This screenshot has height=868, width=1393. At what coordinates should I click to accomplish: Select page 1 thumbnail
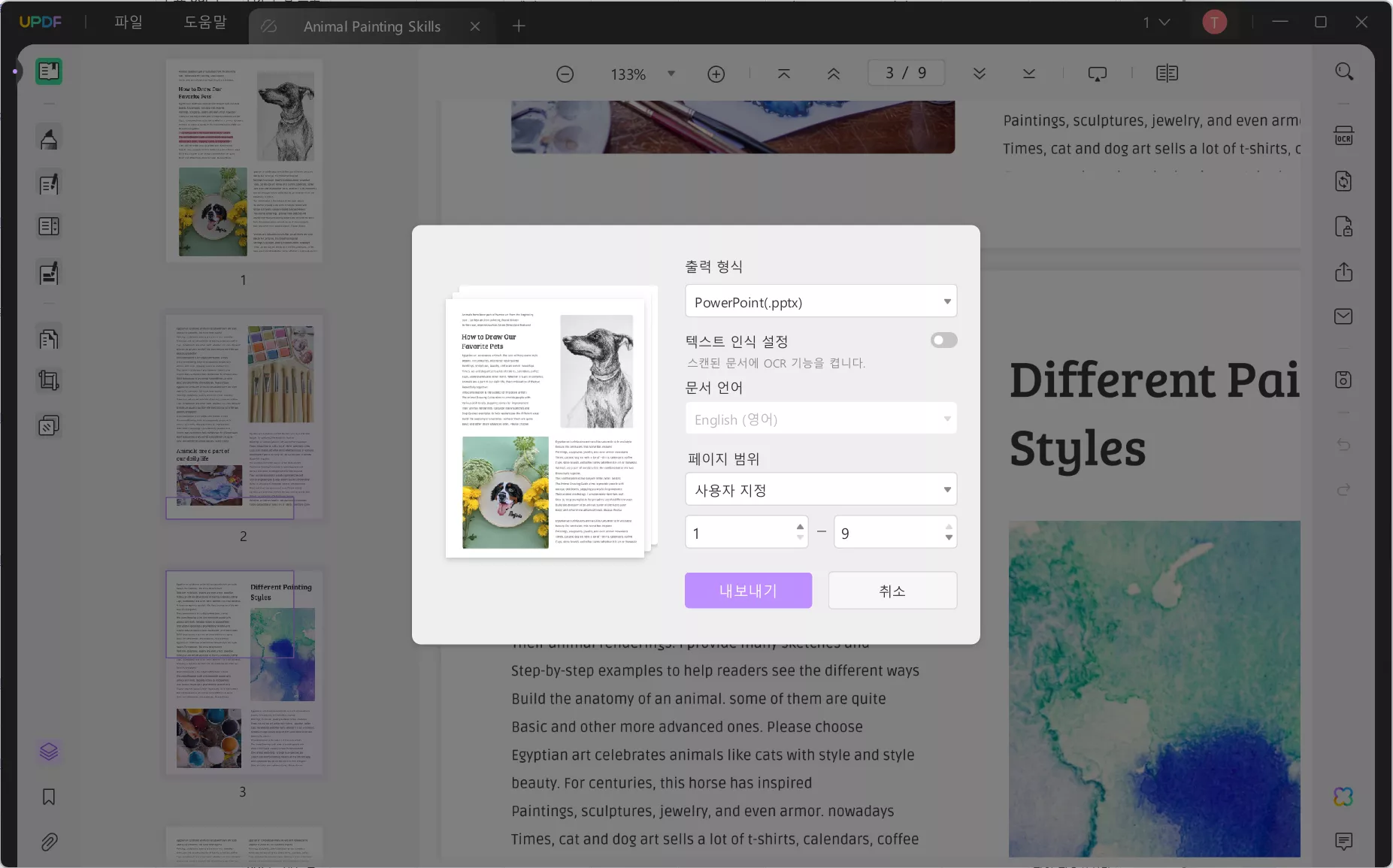[x=245, y=161]
